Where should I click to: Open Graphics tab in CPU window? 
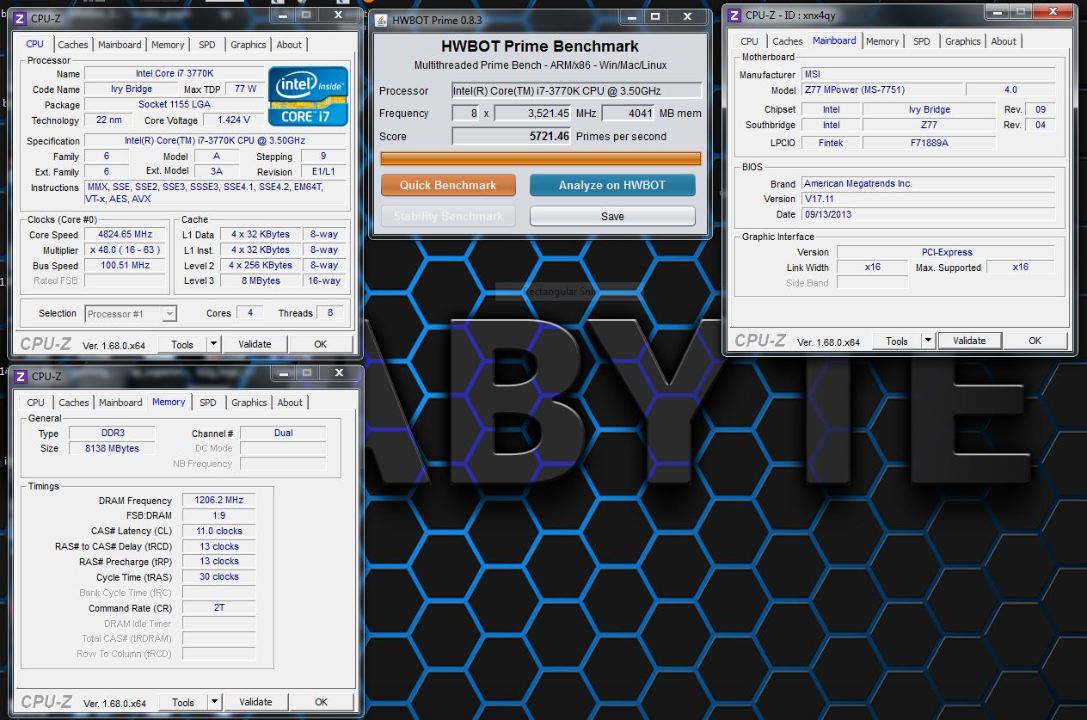coord(248,44)
